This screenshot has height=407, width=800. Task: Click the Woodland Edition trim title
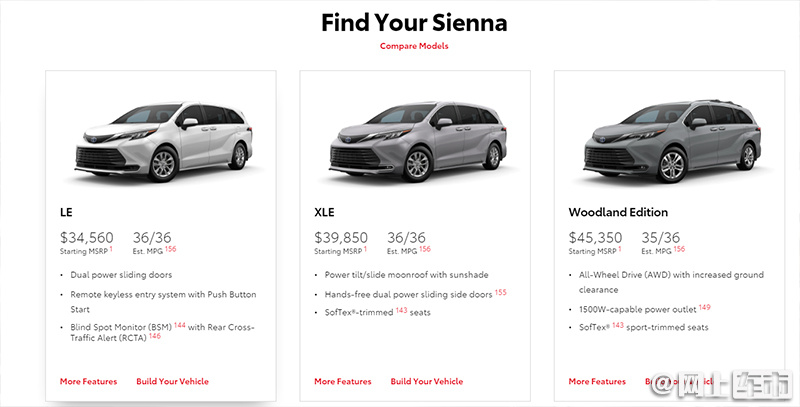click(618, 212)
